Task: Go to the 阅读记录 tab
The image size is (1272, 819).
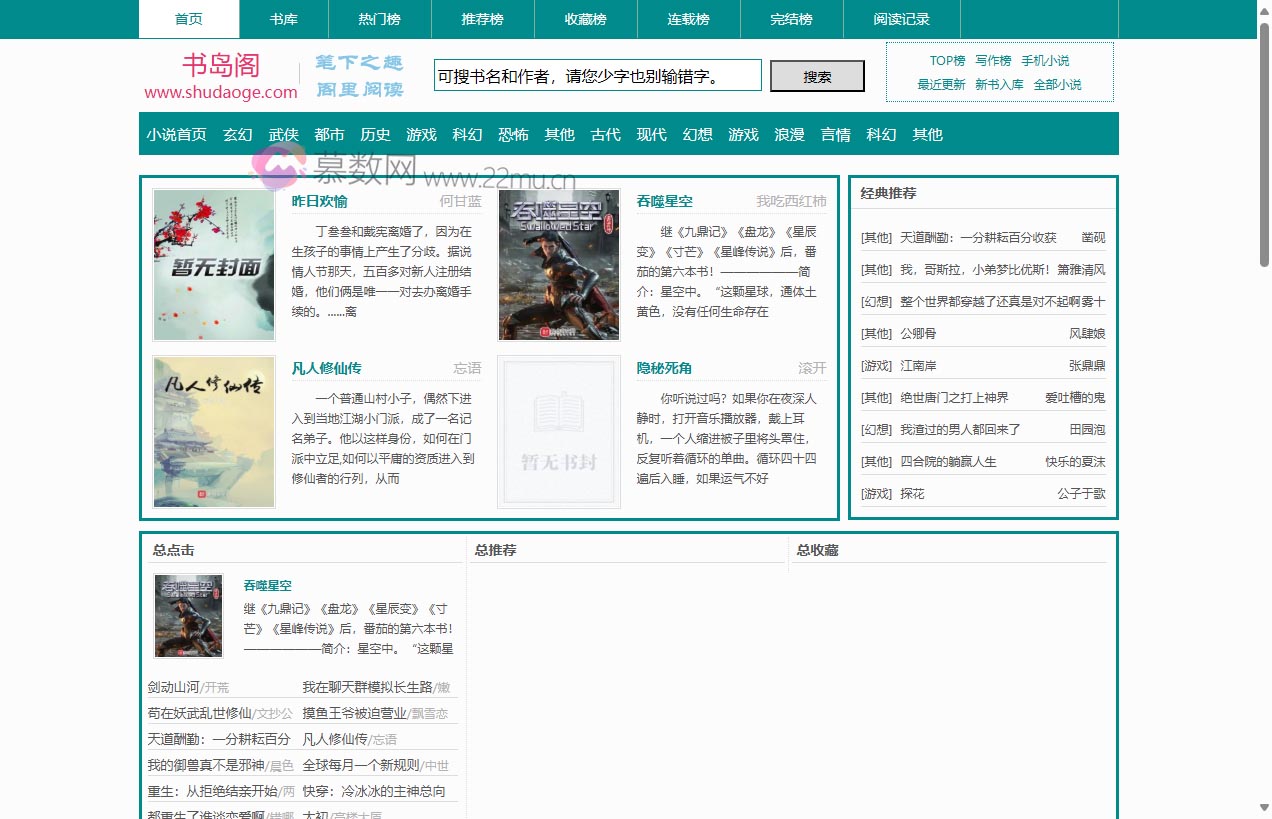Action: pos(901,19)
